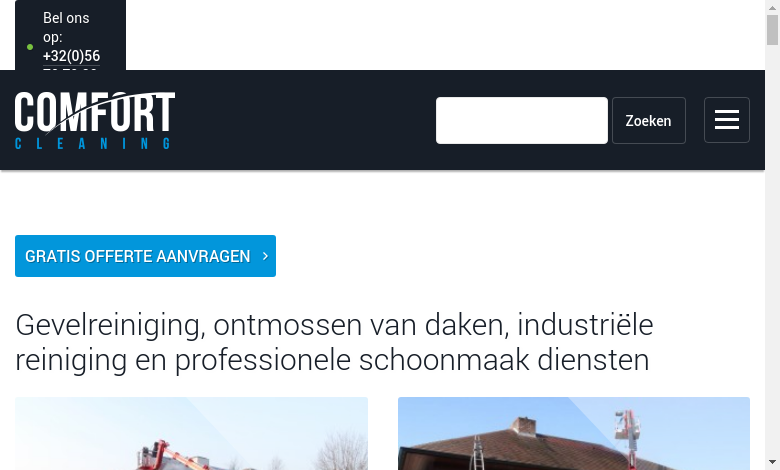The width and height of the screenshot is (780, 470).
Task: Click the Gevelreiniging heading text
Action: (x=334, y=342)
